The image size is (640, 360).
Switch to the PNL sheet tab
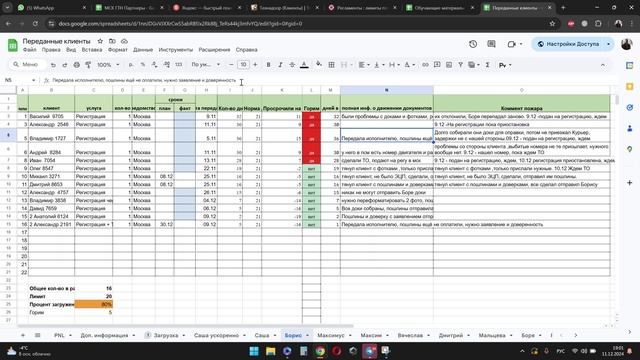tap(59, 335)
